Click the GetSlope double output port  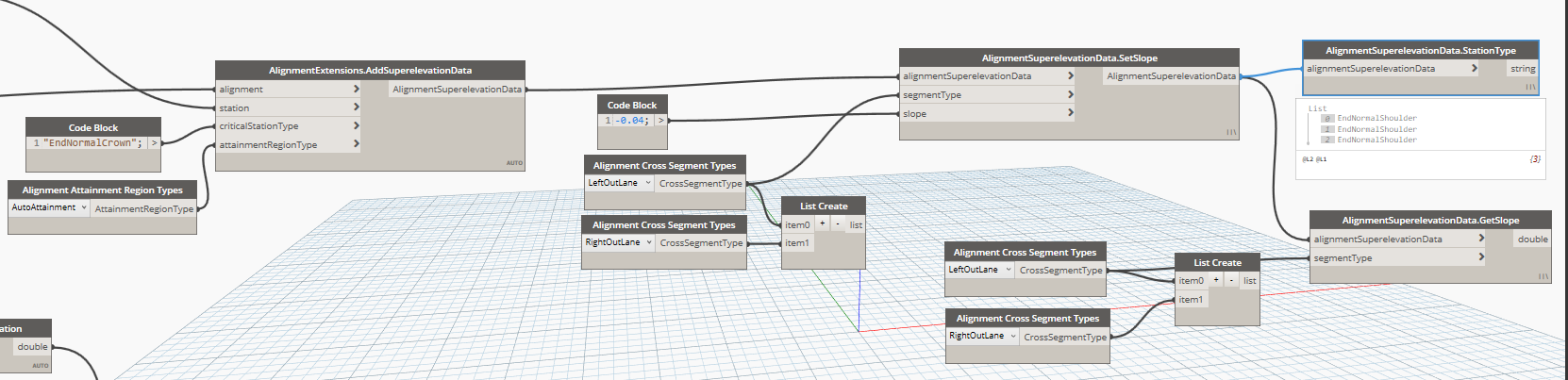coord(1532,240)
